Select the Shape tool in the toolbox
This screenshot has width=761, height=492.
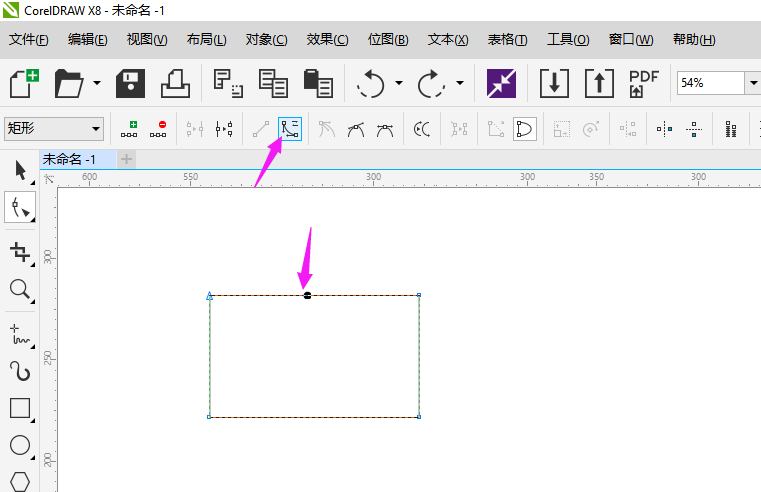pyautogui.click(x=20, y=207)
